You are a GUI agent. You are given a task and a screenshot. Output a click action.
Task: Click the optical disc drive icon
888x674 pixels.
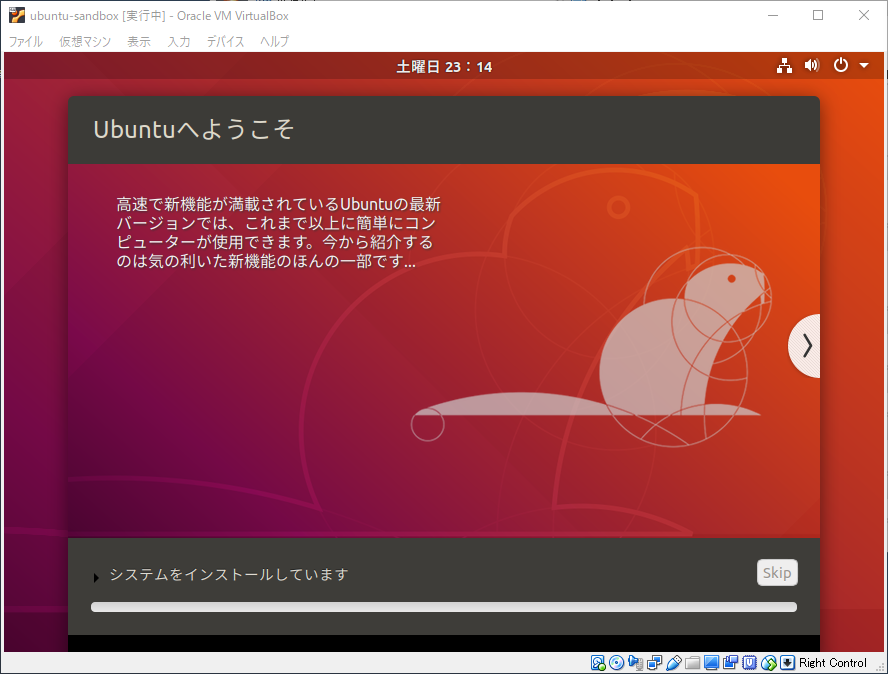click(x=617, y=663)
